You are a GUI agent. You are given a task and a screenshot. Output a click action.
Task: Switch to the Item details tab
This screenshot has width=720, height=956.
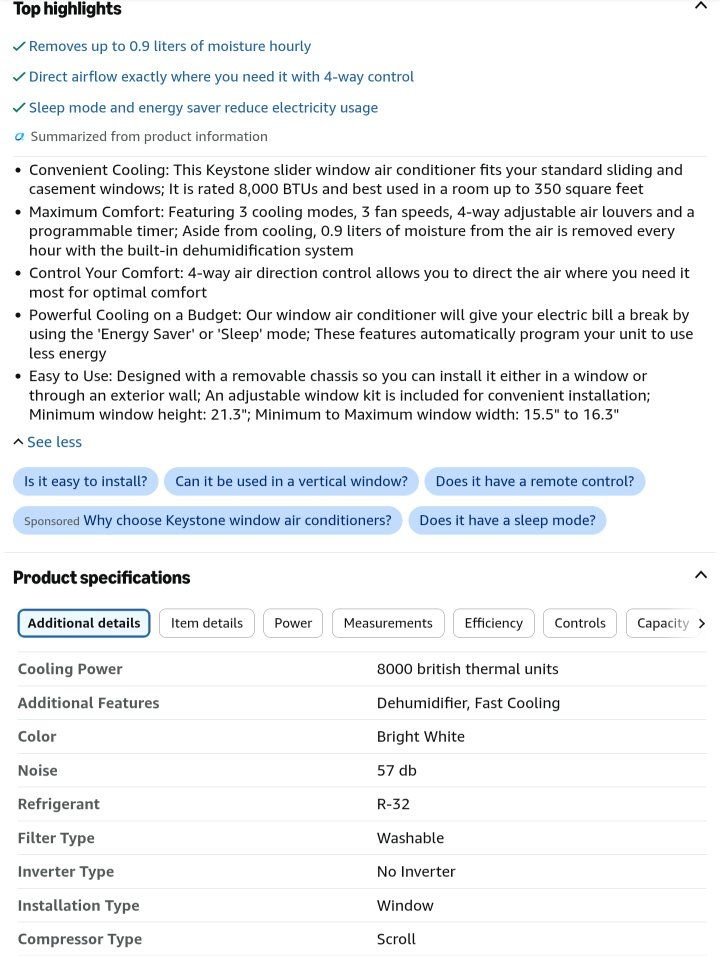coord(207,623)
